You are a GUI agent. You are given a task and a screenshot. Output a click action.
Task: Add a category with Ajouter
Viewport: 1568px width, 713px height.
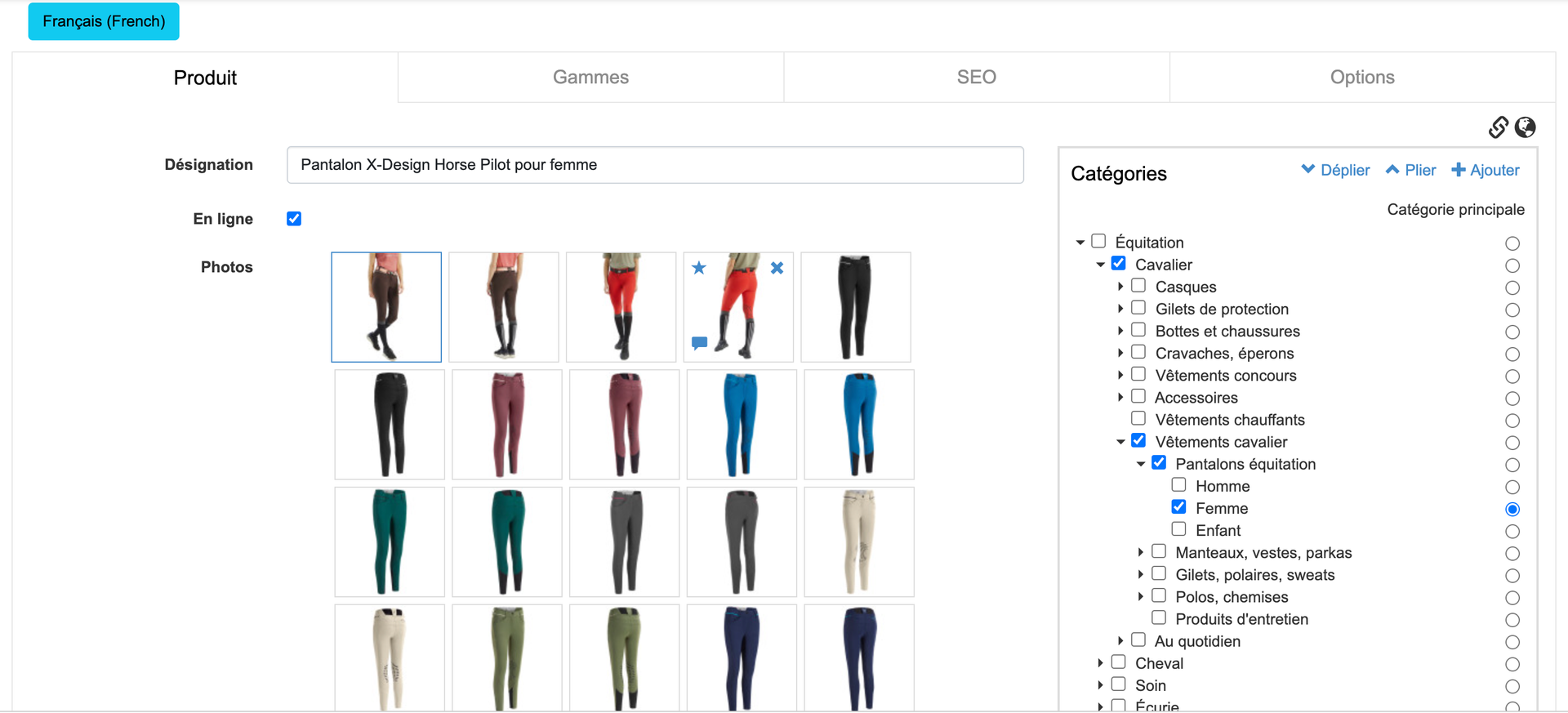[1486, 170]
